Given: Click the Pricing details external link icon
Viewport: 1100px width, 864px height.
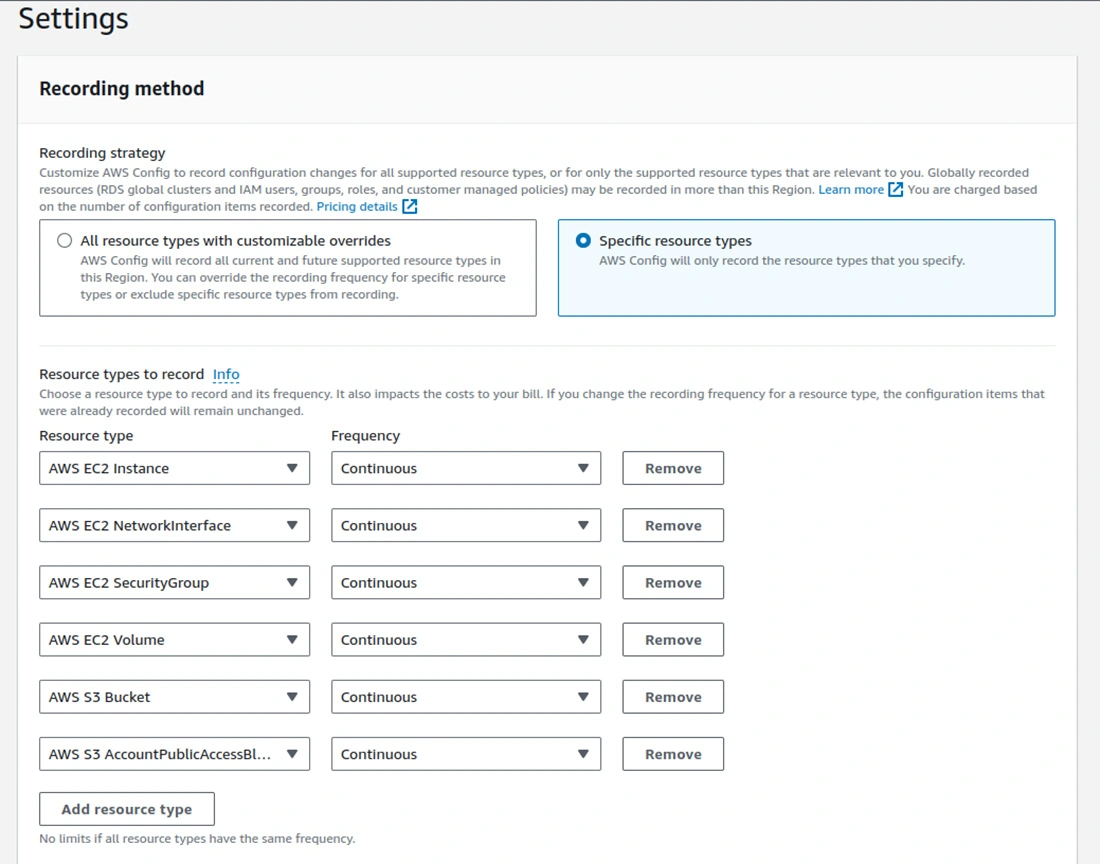Looking at the screenshot, I should (410, 206).
